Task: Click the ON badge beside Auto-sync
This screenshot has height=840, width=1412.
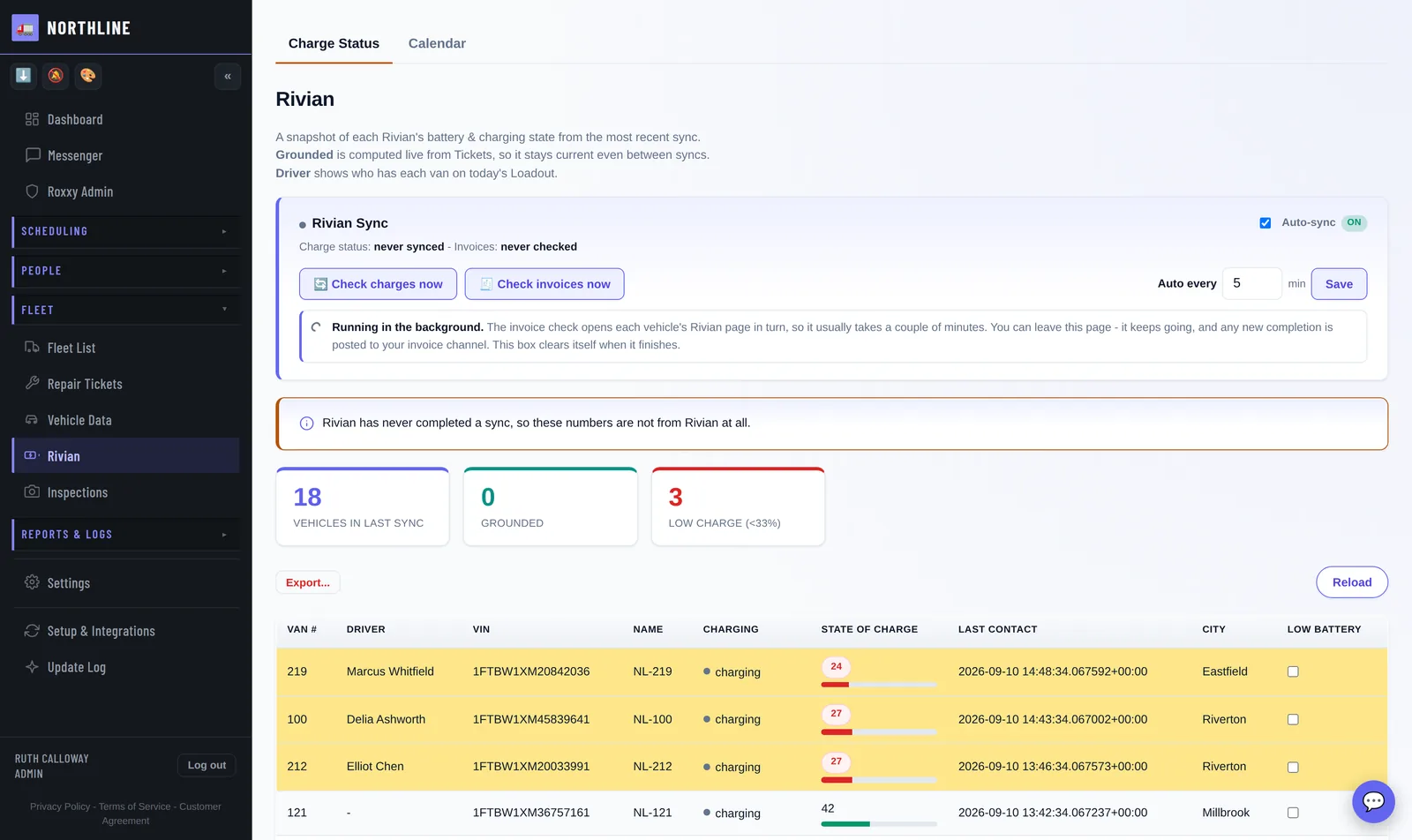Action: click(x=1354, y=223)
